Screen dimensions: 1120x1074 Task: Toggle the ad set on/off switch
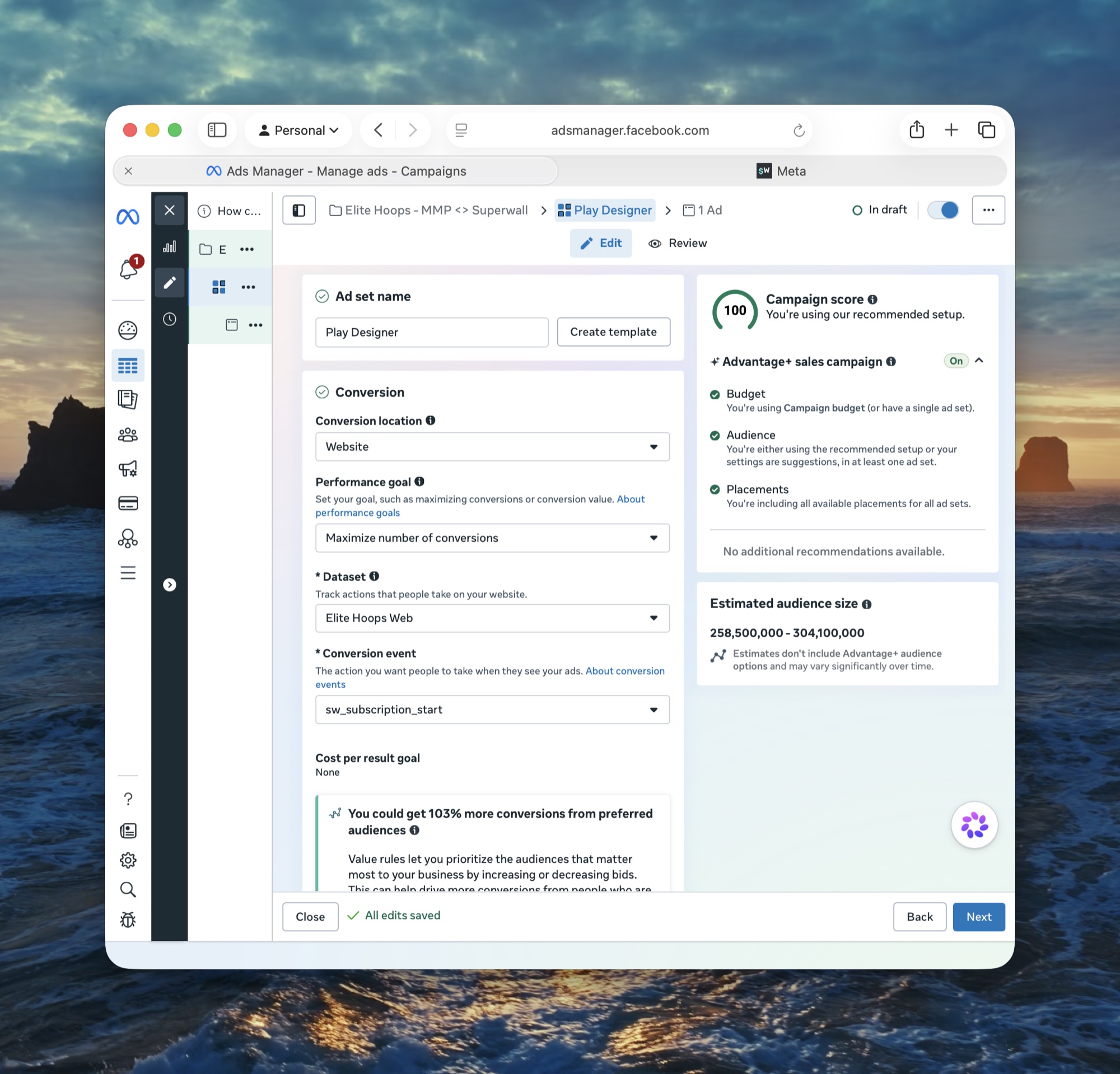pyautogui.click(x=943, y=210)
